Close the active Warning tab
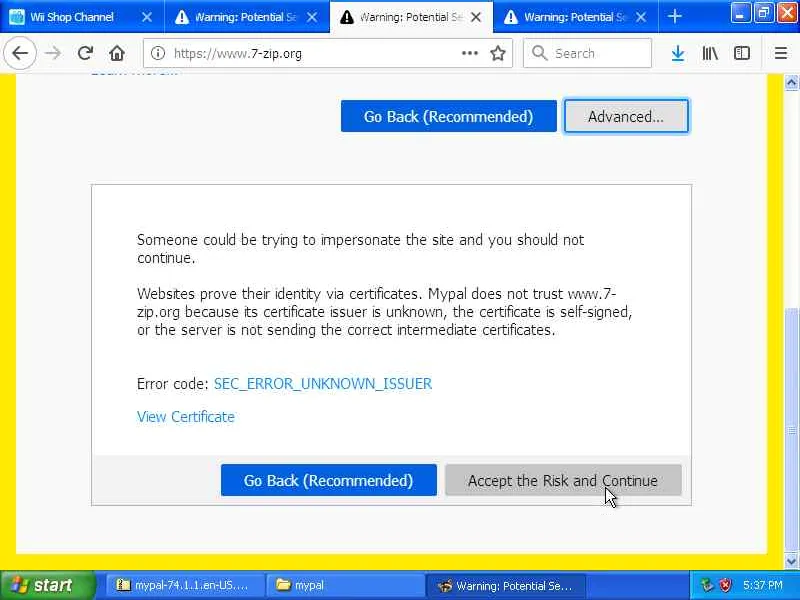The width and height of the screenshot is (800, 600). pyautogui.click(x=476, y=17)
